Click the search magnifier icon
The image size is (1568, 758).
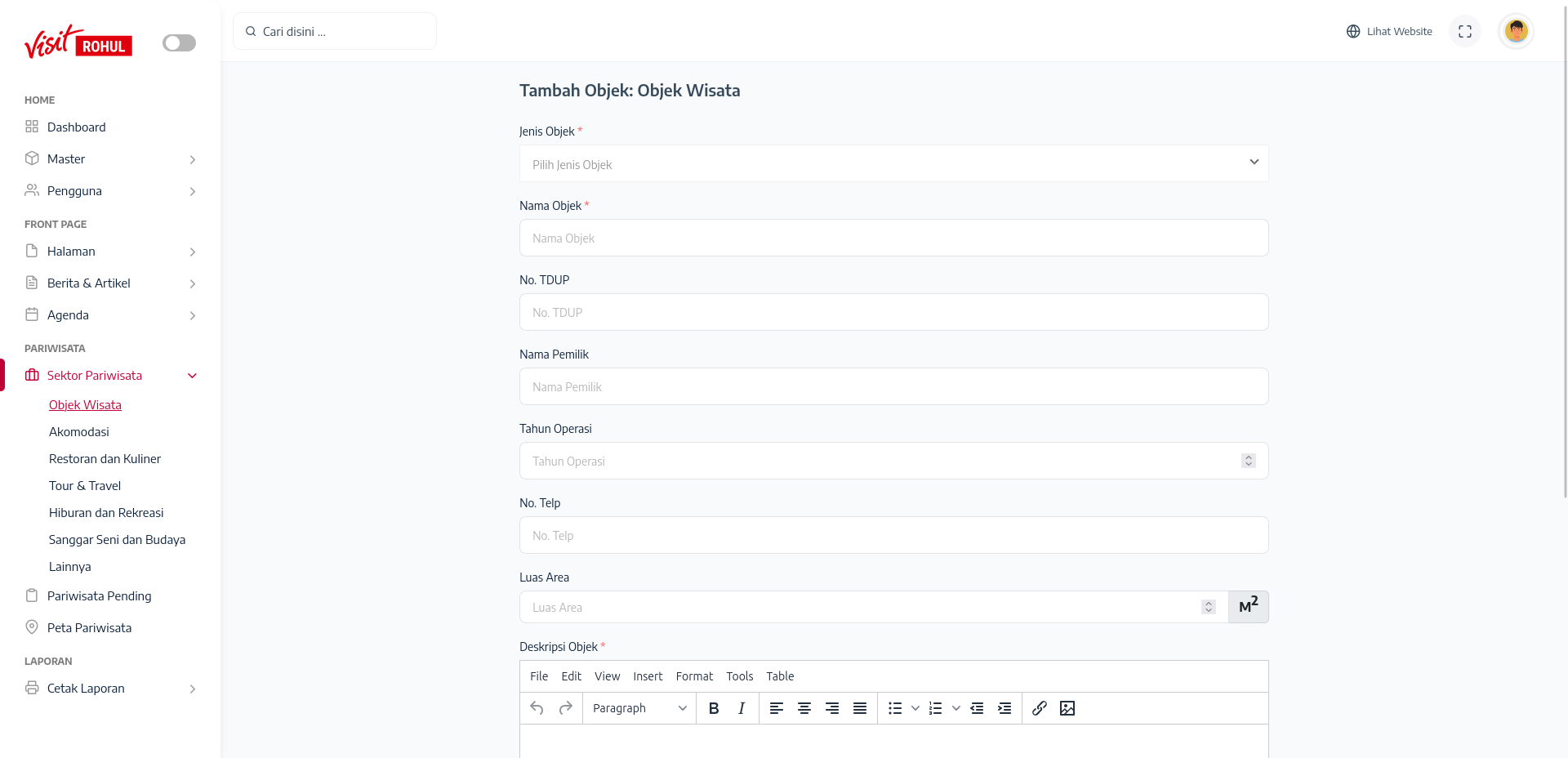(251, 31)
